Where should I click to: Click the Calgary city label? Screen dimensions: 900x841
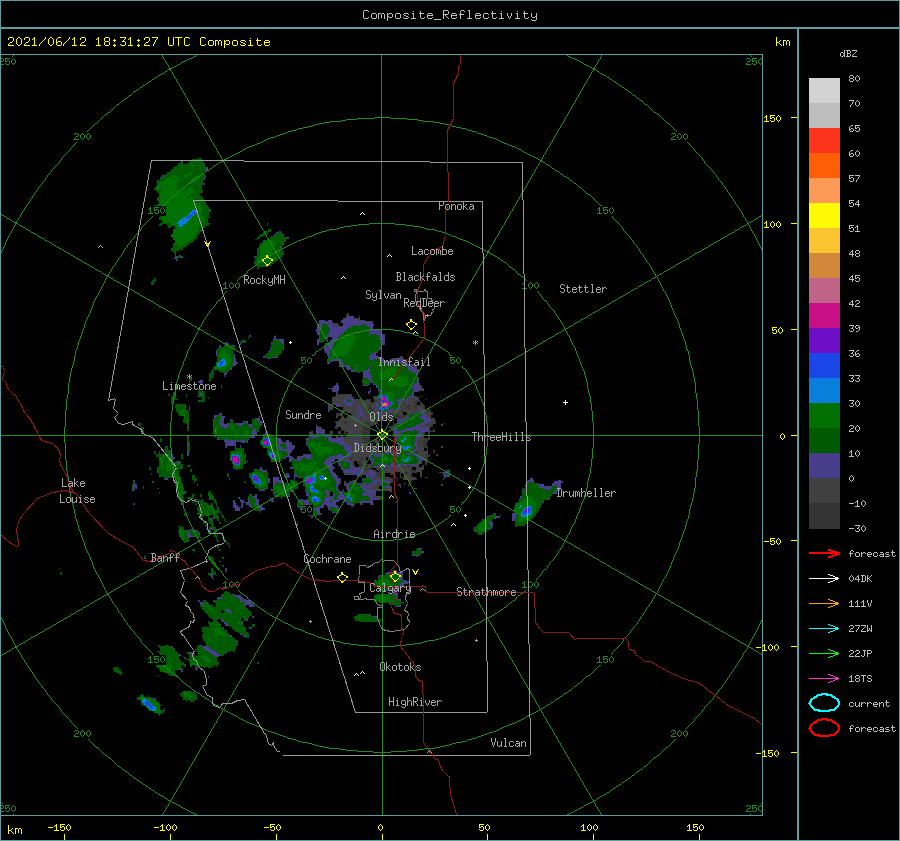[x=390, y=588]
